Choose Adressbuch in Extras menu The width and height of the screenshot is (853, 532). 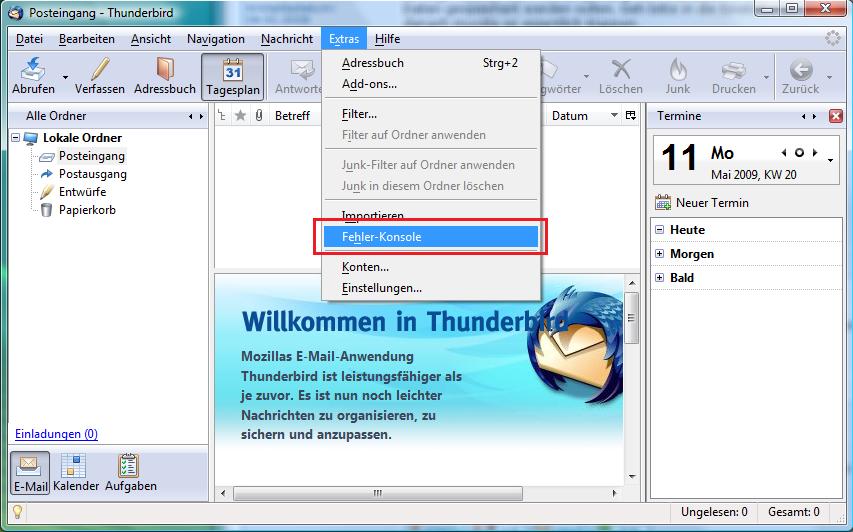pos(430,63)
